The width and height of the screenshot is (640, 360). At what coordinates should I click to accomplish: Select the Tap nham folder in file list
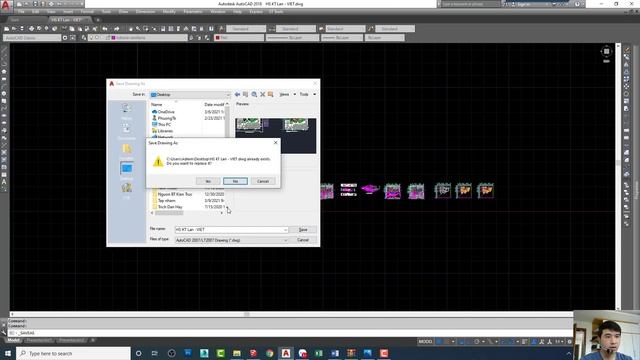pos(167,201)
